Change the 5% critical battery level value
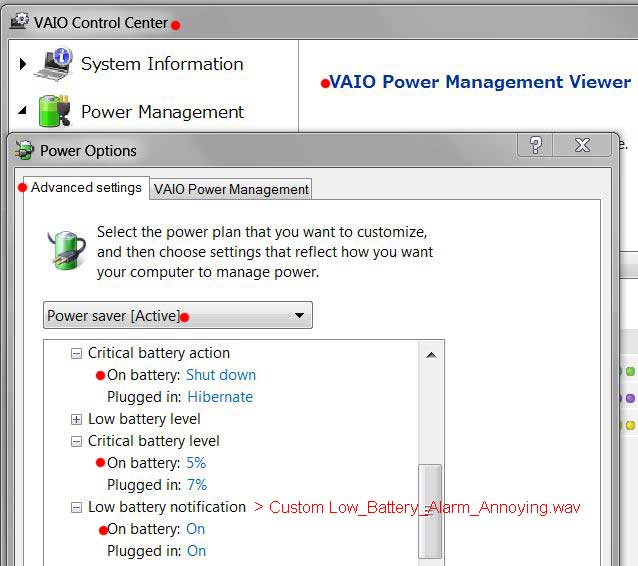The width and height of the screenshot is (638, 566). 196,463
